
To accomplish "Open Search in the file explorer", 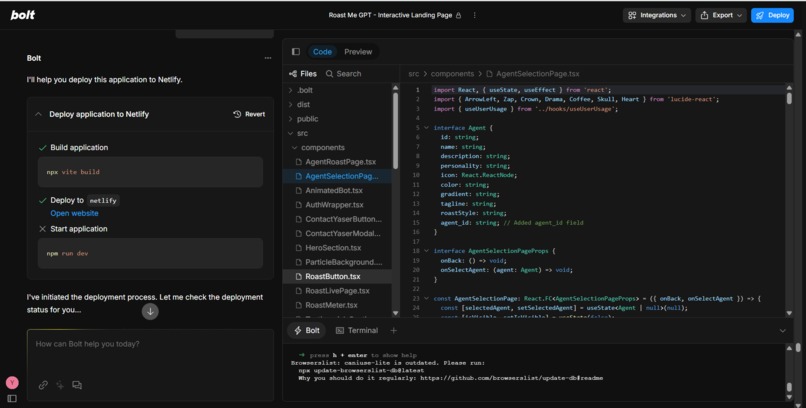I will click(x=343, y=73).
